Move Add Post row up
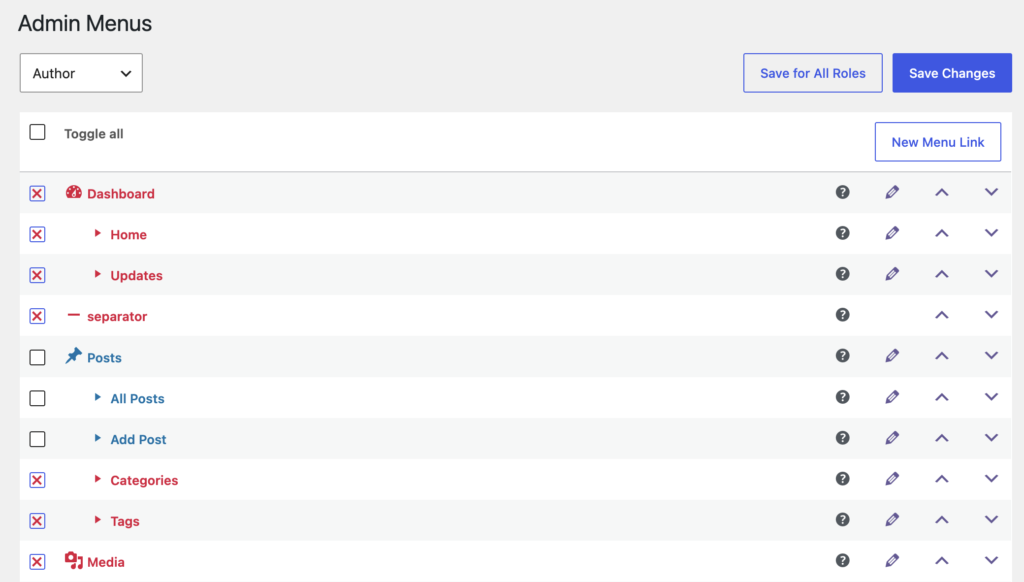The width and height of the screenshot is (1024, 582). [x=942, y=438]
